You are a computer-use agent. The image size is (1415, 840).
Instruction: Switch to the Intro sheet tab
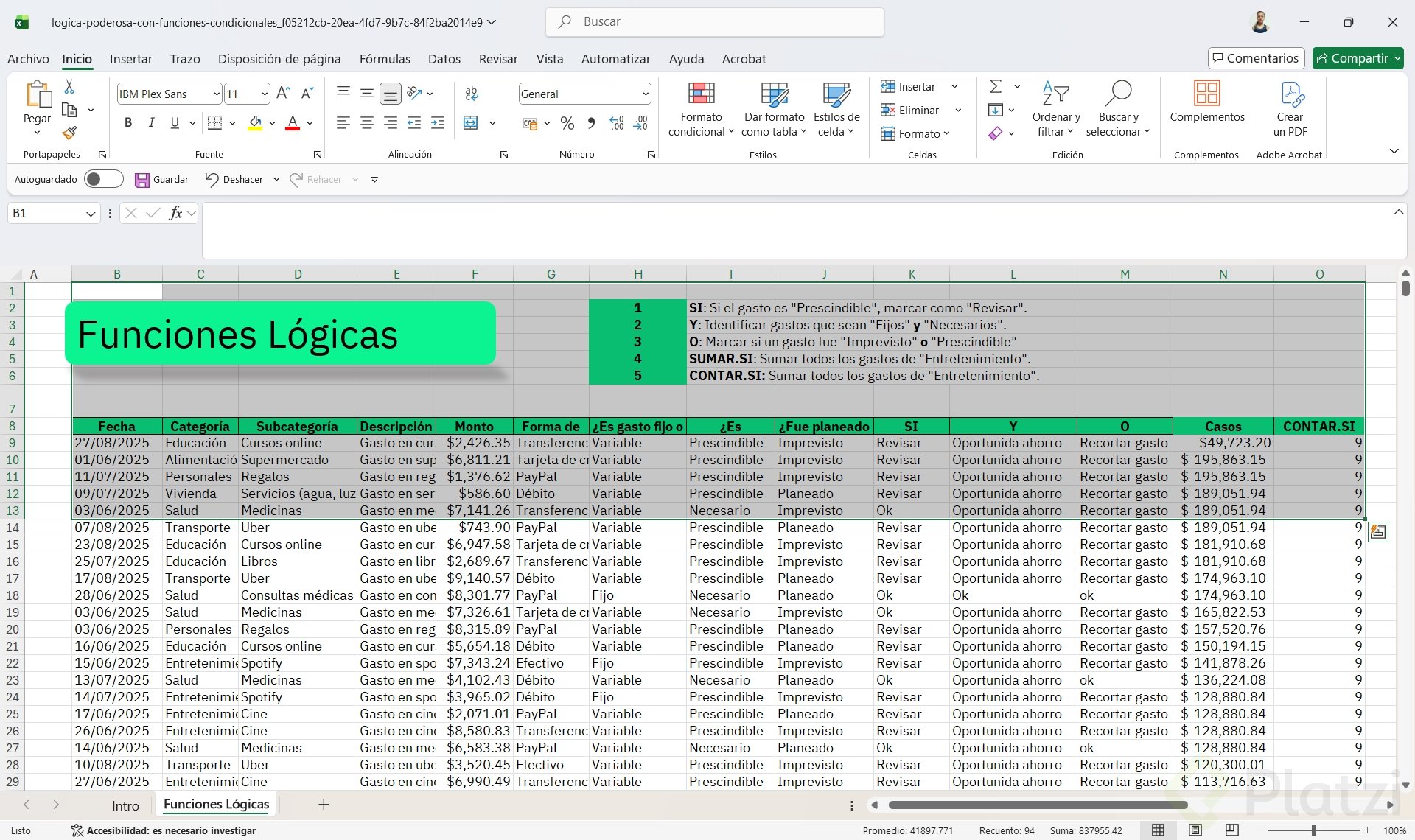[125, 805]
